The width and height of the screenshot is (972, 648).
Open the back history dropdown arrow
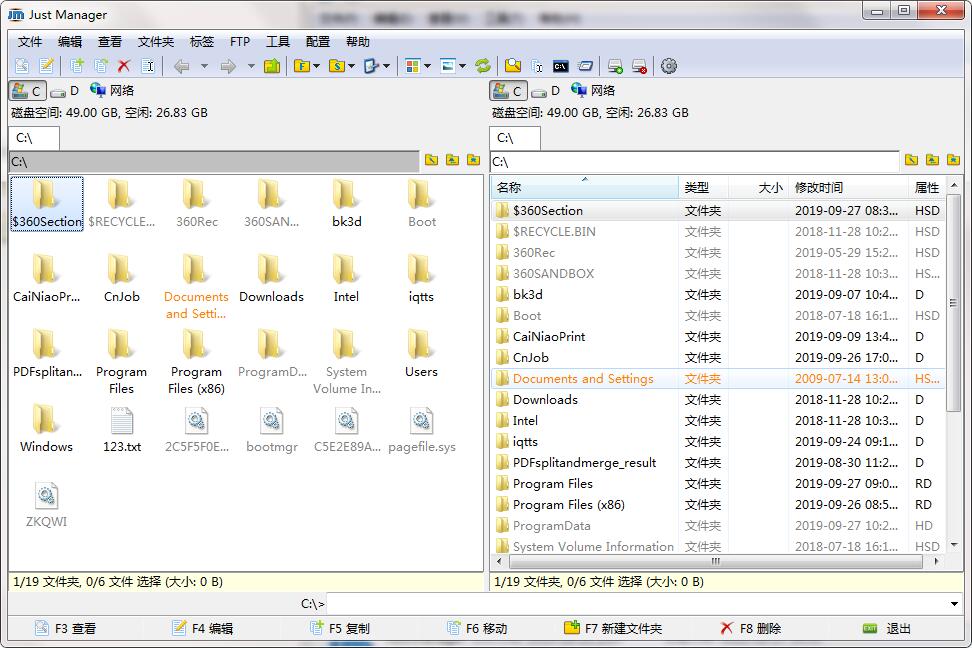(204, 66)
